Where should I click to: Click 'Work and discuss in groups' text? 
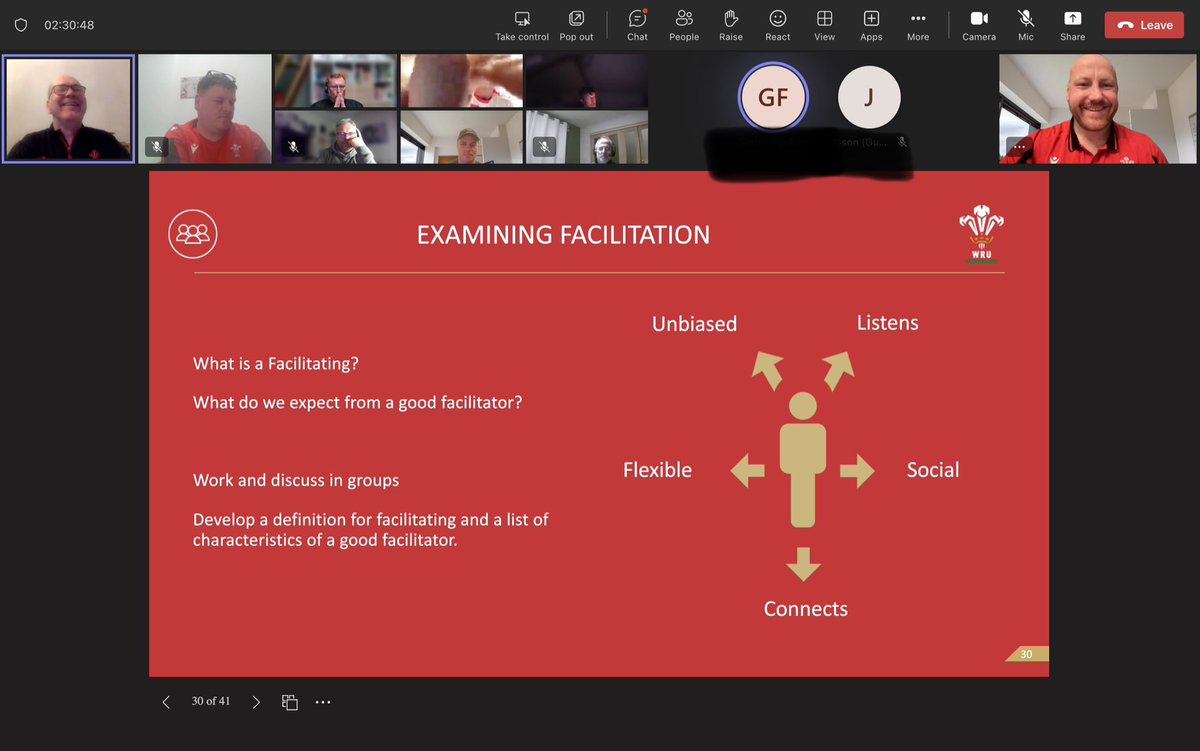[x=296, y=480]
